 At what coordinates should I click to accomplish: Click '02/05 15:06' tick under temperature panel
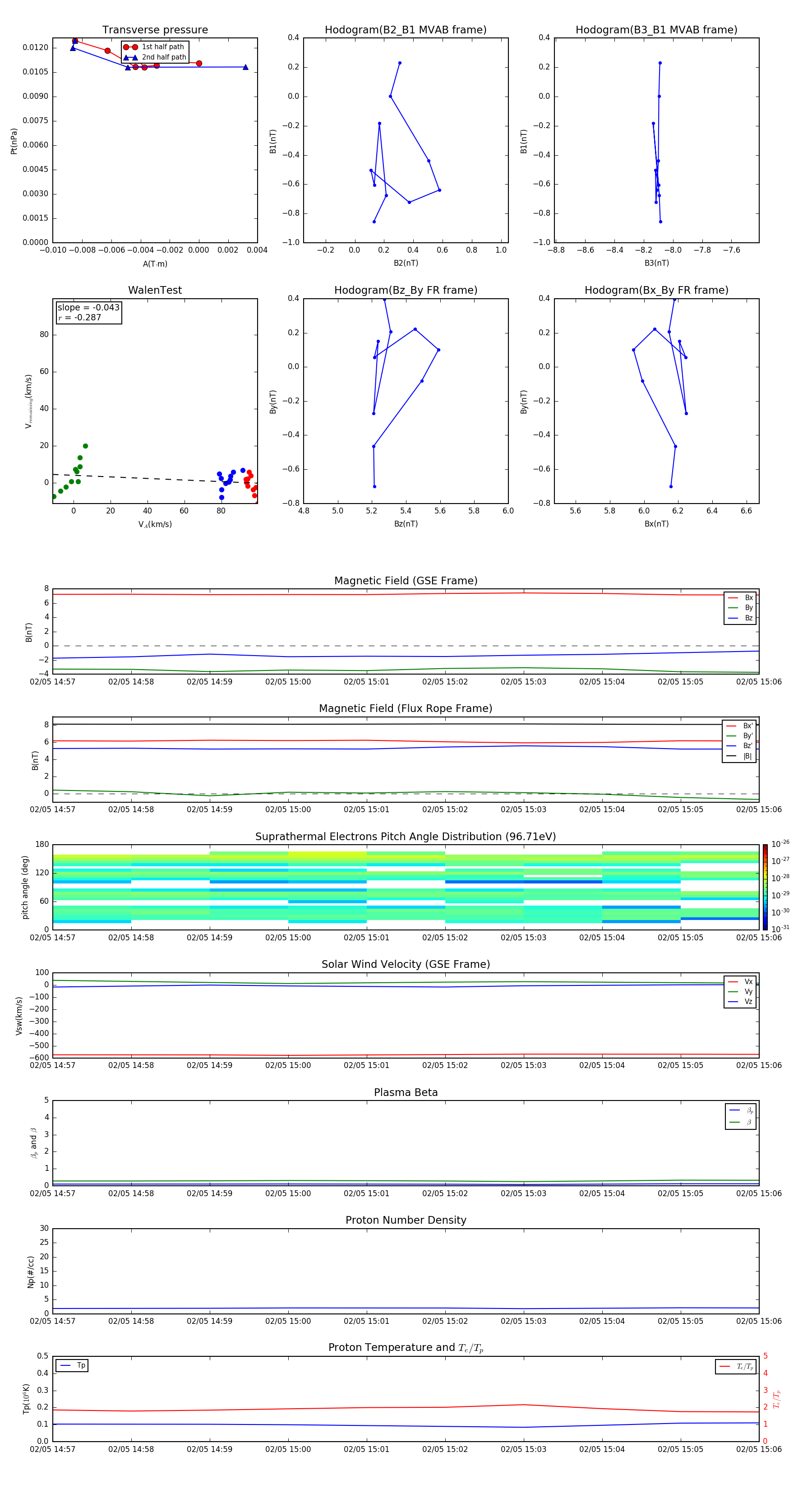(759, 1449)
